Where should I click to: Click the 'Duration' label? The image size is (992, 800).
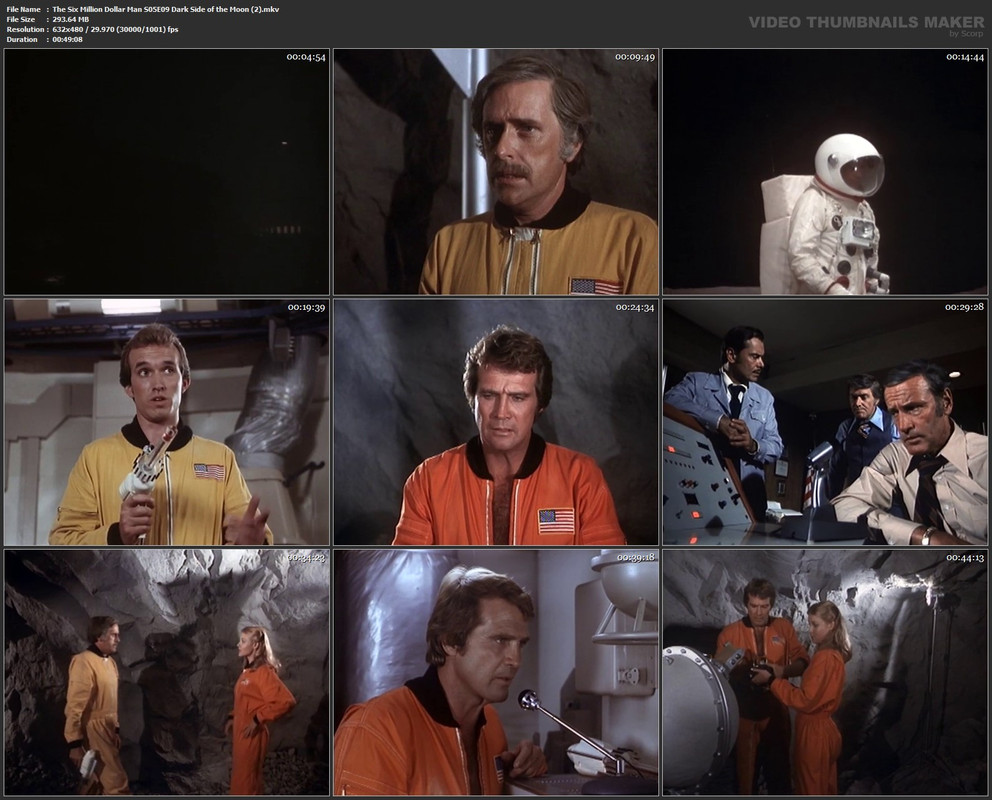pos(22,39)
